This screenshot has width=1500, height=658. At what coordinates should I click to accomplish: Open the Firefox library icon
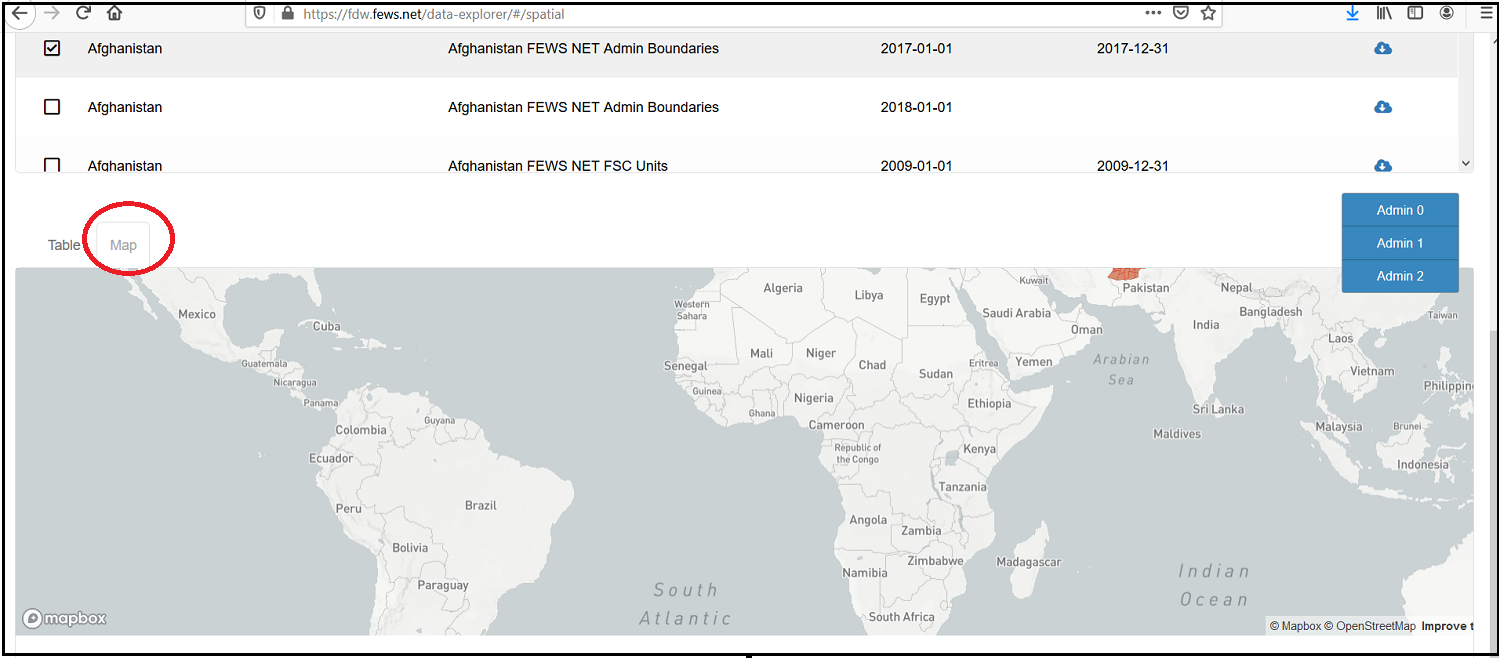click(x=1384, y=13)
